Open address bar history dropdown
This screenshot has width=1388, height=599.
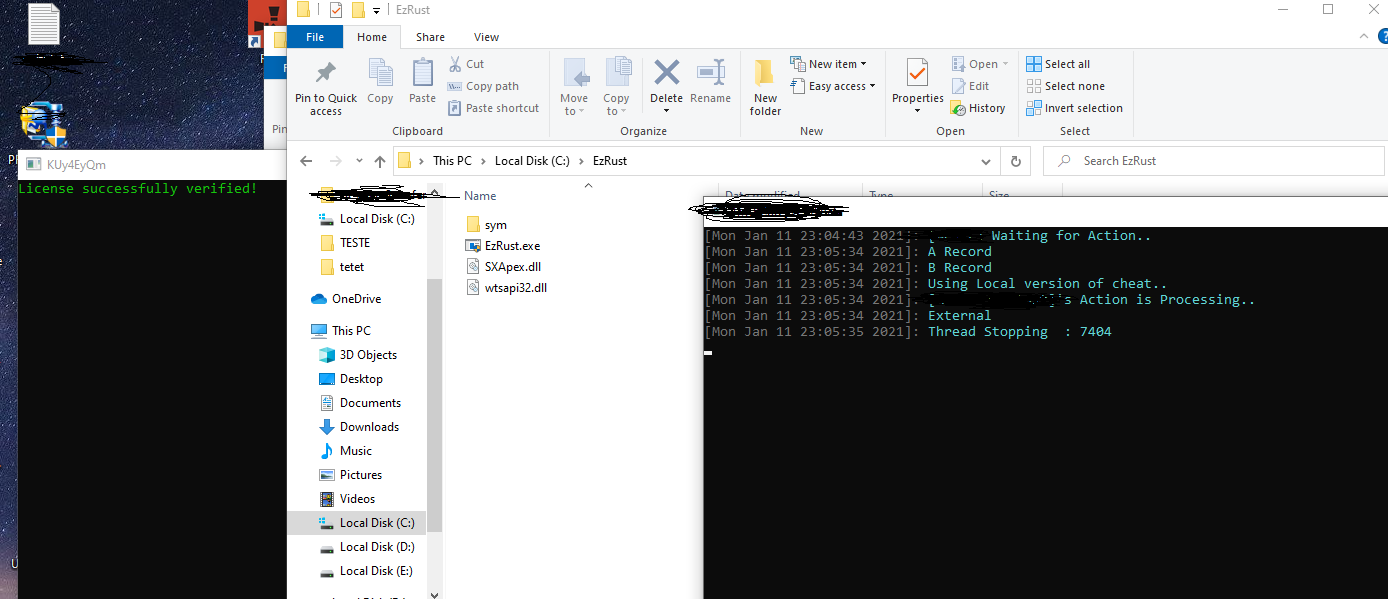click(x=986, y=161)
